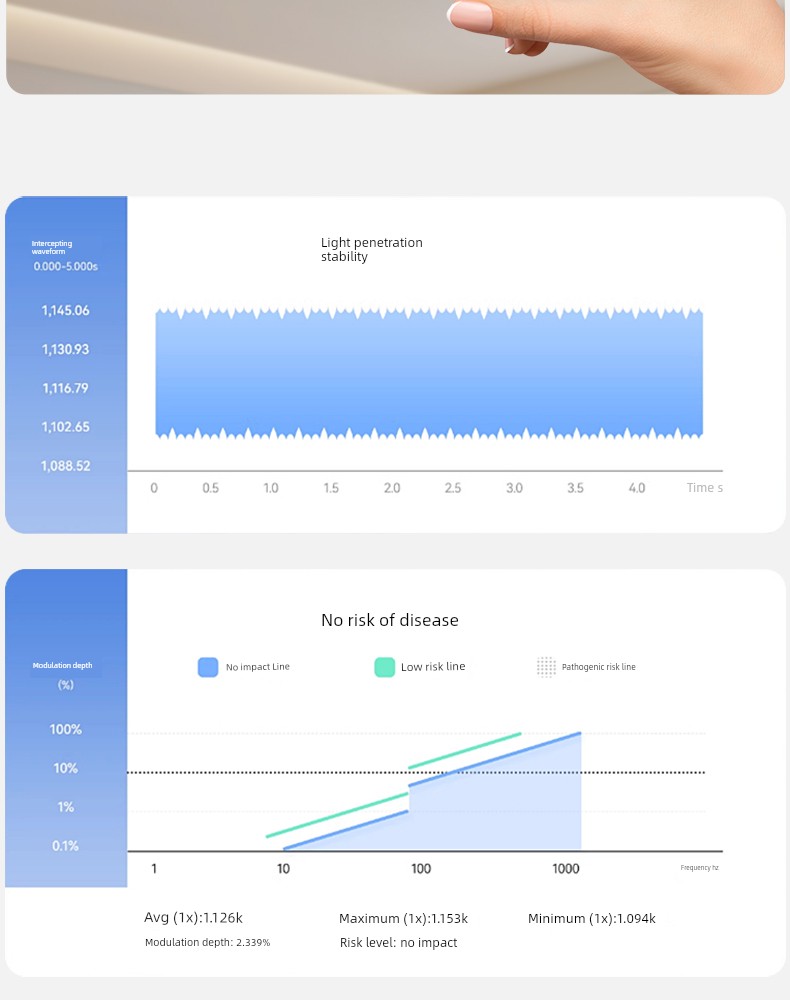Click the blue No impact Line legend swatch
This screenshot has width=790, height=1000.
[x=208, y=667]
